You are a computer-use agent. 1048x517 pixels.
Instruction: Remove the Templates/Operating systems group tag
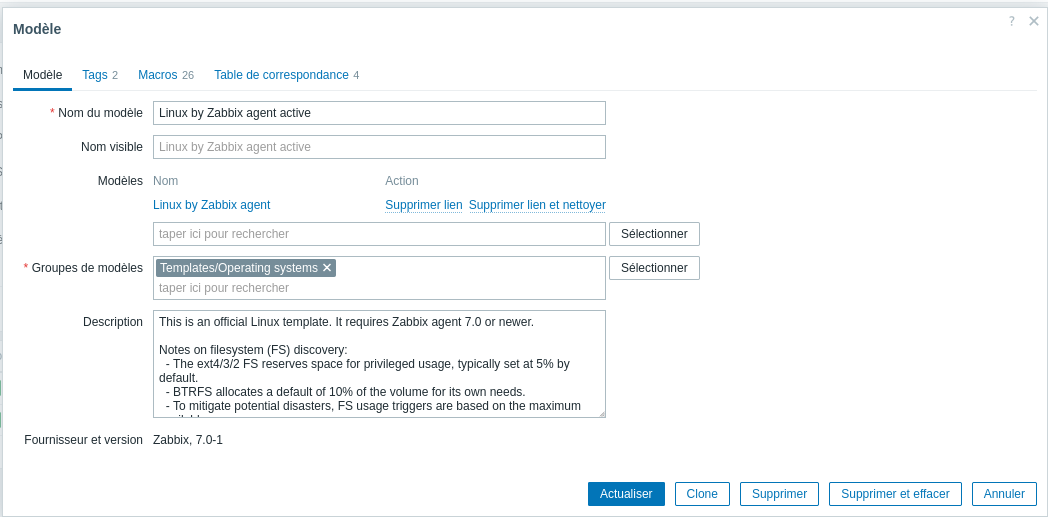point(327,268)
